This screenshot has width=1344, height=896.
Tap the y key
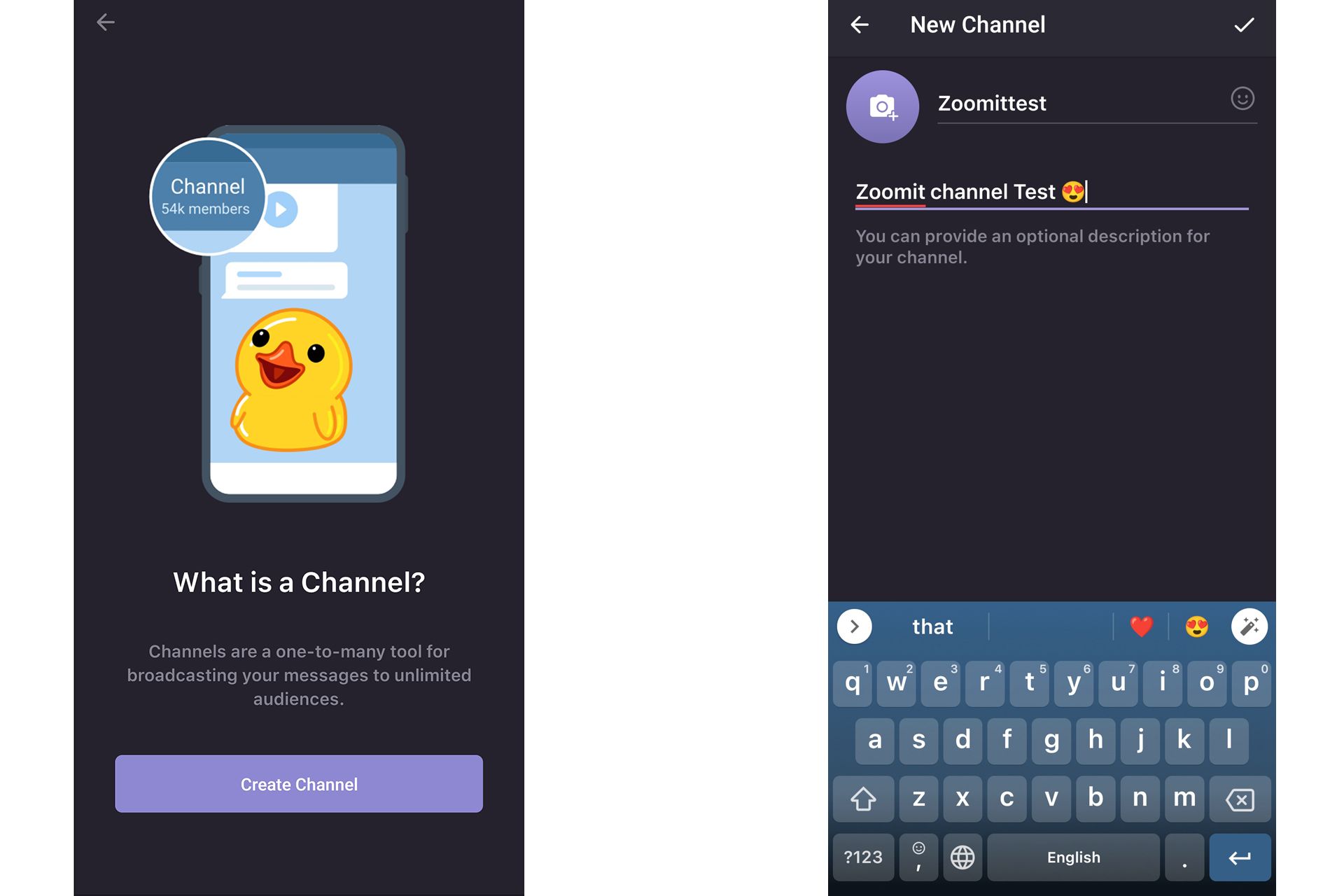(1074, 683)
